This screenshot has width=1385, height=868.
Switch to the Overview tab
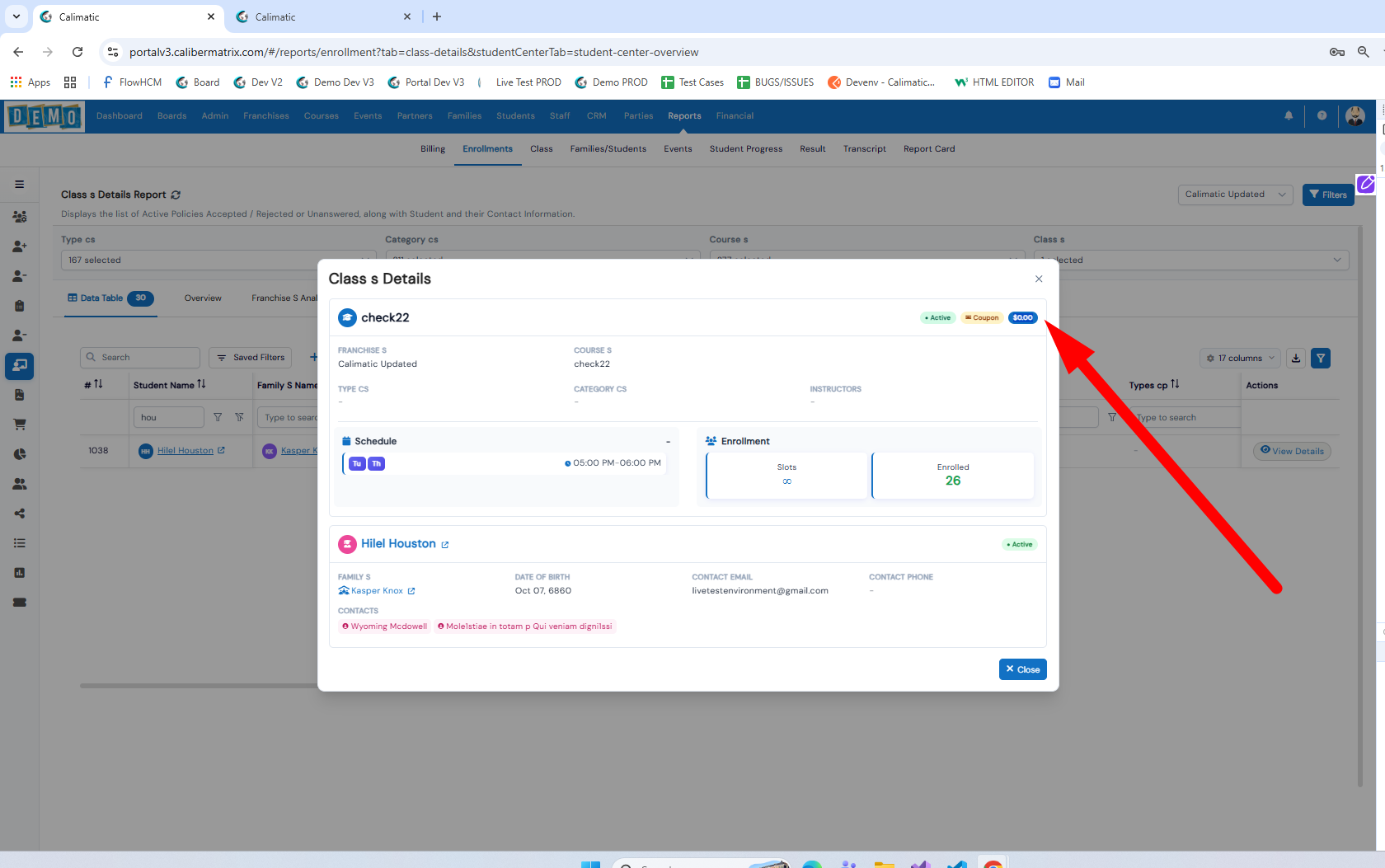point(203,298)
